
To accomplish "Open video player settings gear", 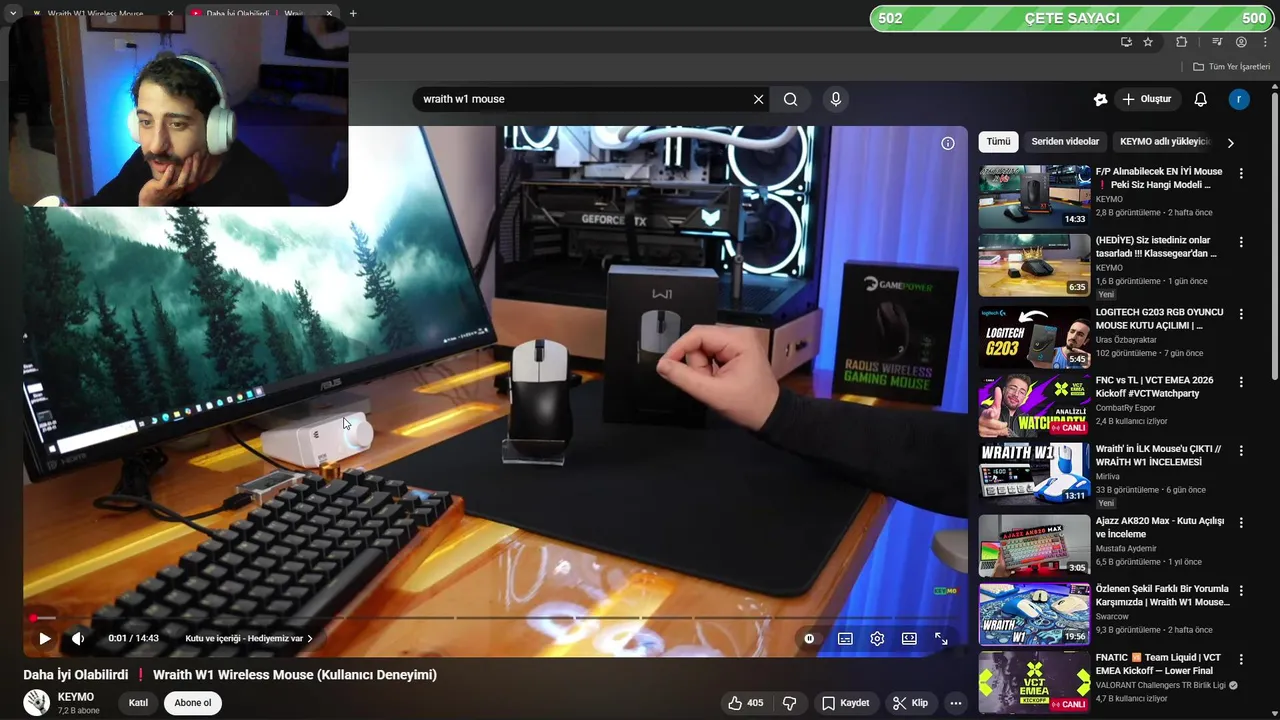I will (877, 638).
